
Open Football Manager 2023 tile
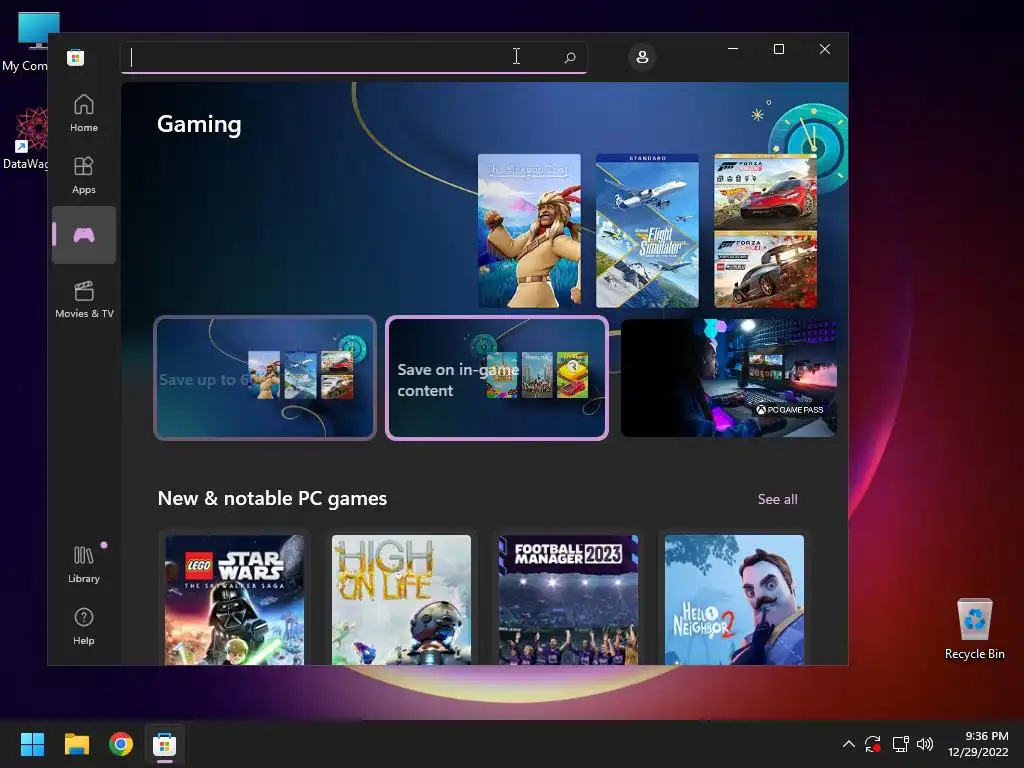[x=568, y=600]
